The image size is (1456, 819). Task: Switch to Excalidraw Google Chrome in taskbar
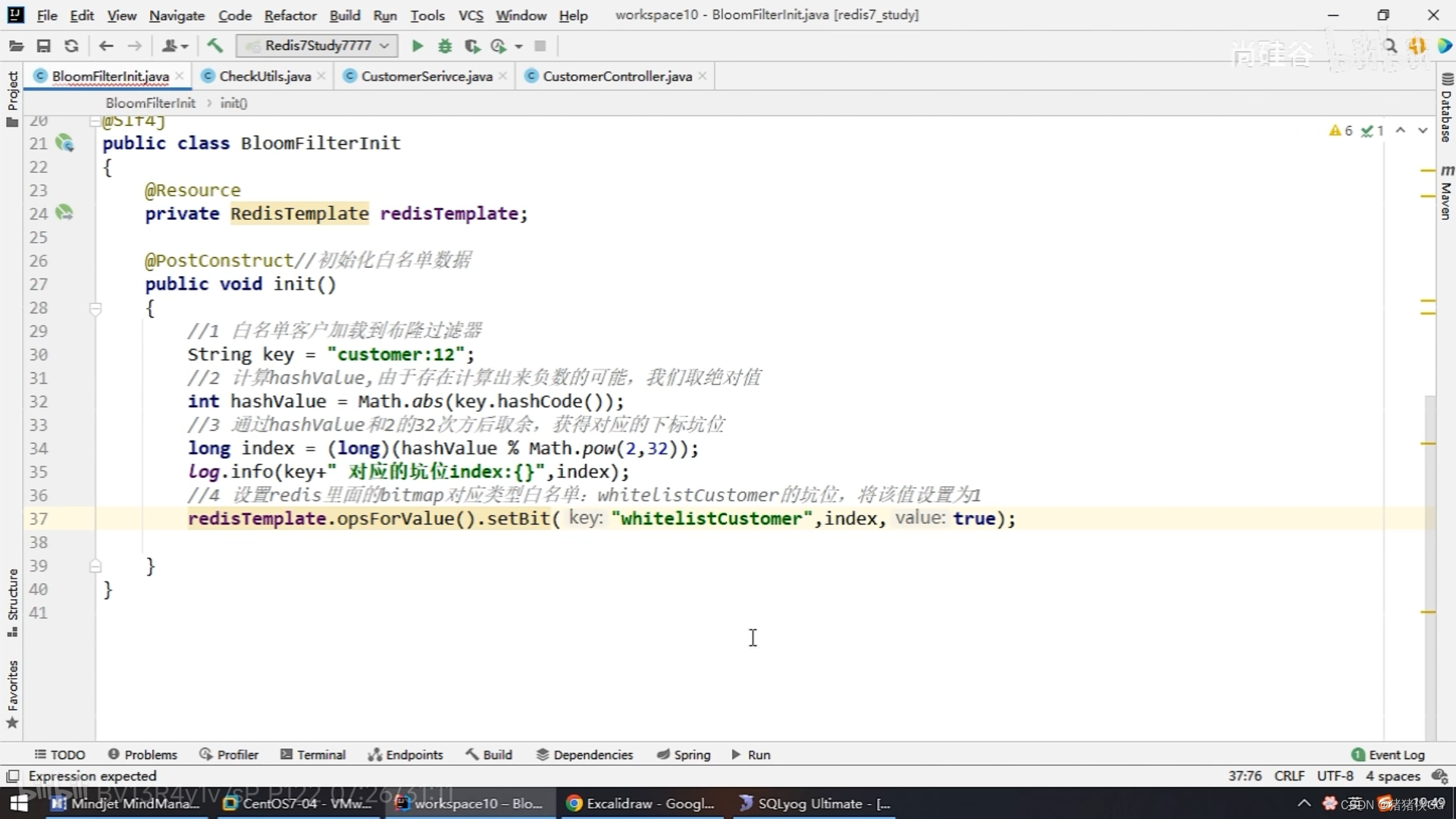point(640,804)
